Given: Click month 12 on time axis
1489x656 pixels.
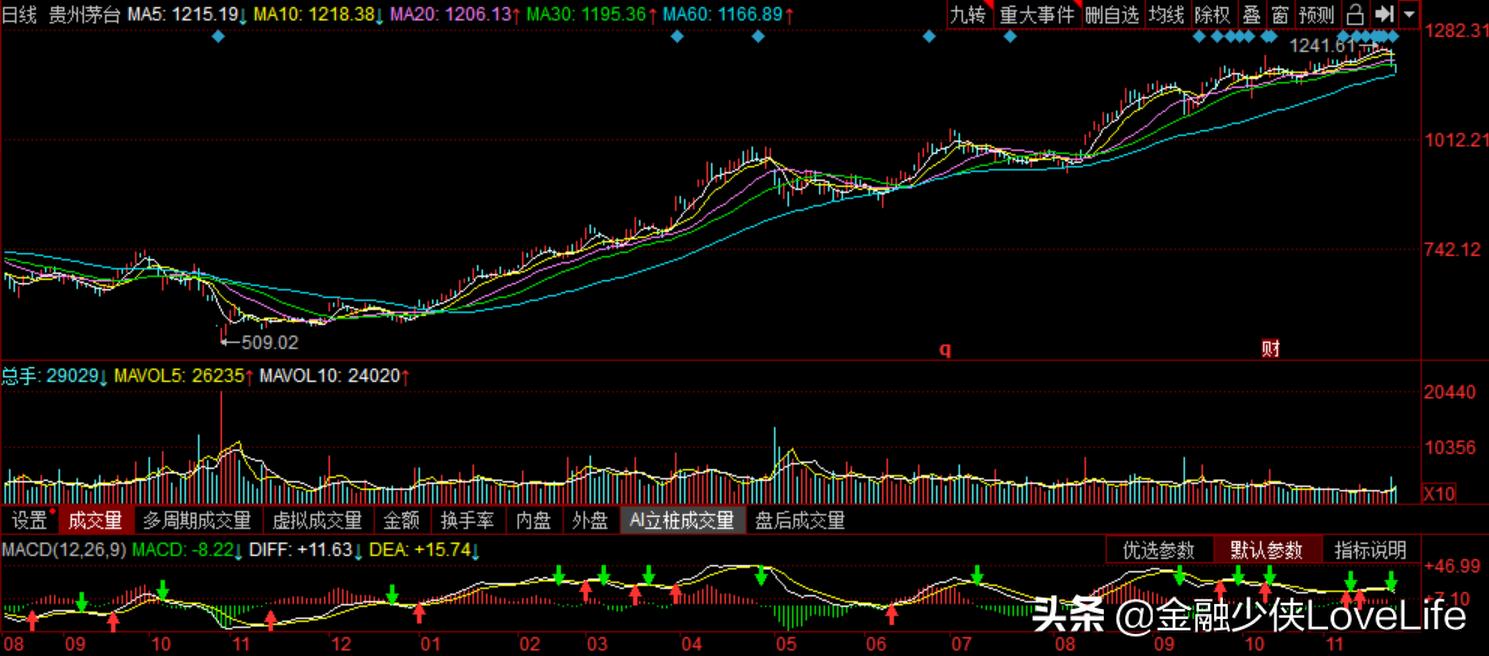Looking at the screenshot, I should (341, 645).
